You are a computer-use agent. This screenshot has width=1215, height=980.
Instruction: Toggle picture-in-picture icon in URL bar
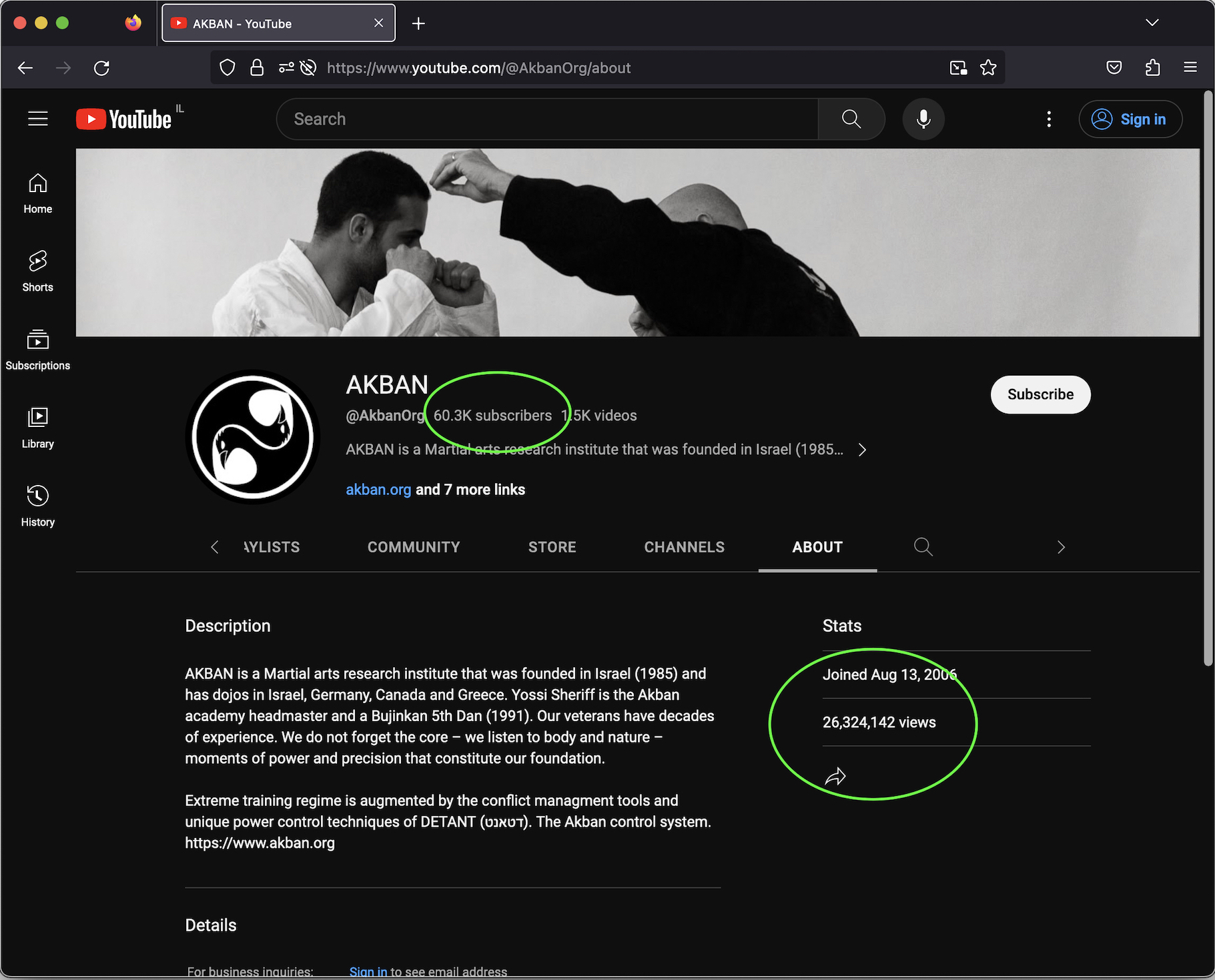coord(959,67)
